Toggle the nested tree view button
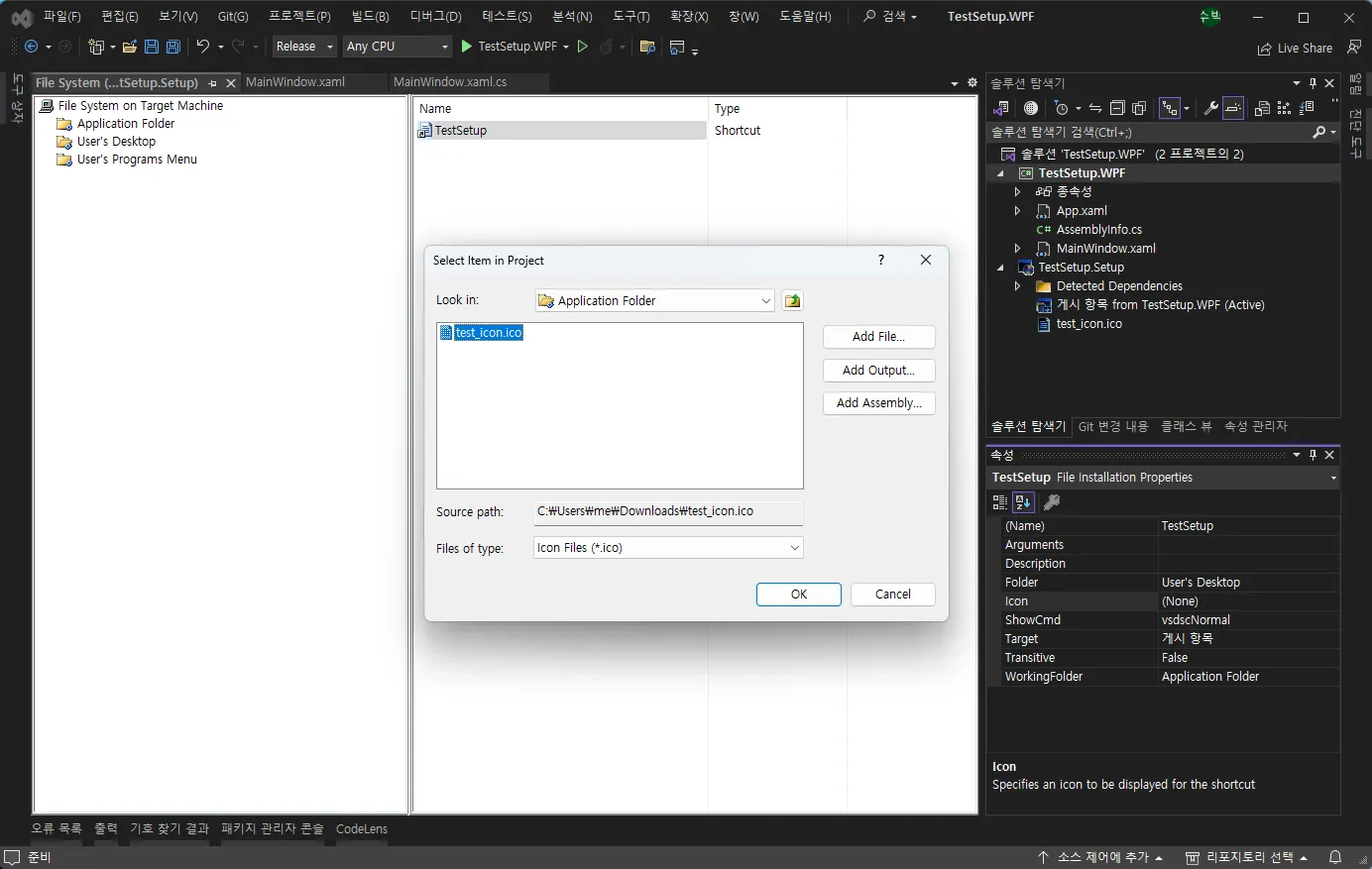Screen dimensions: 1372x869 click(x=1170, y=108)
